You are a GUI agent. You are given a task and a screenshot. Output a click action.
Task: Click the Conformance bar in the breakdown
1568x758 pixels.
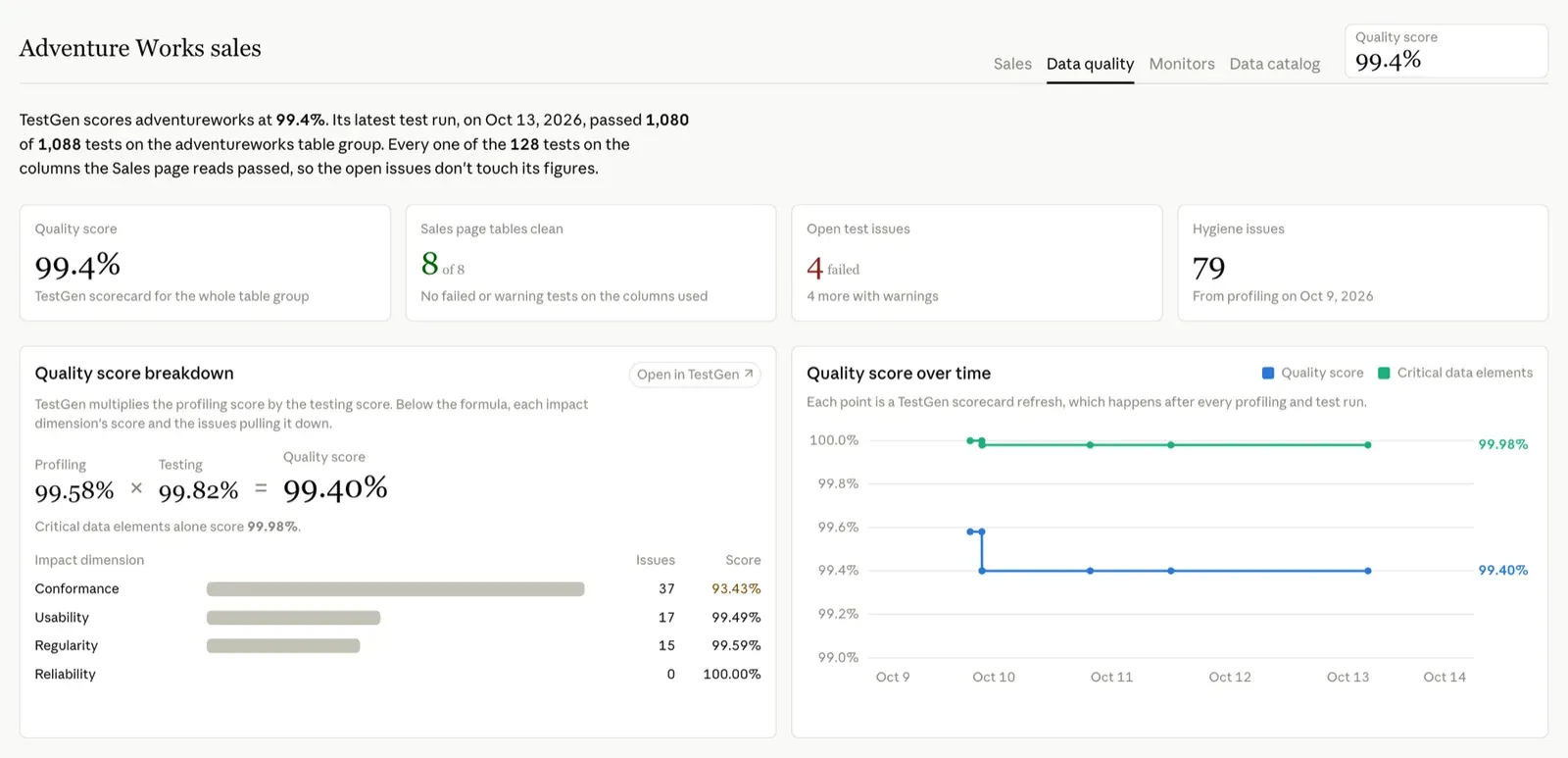coord(395,589)
